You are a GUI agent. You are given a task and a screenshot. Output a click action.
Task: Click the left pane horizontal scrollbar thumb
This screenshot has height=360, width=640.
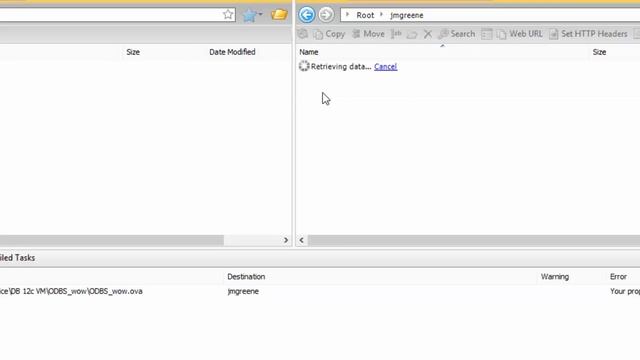click(x=112, y=240)
